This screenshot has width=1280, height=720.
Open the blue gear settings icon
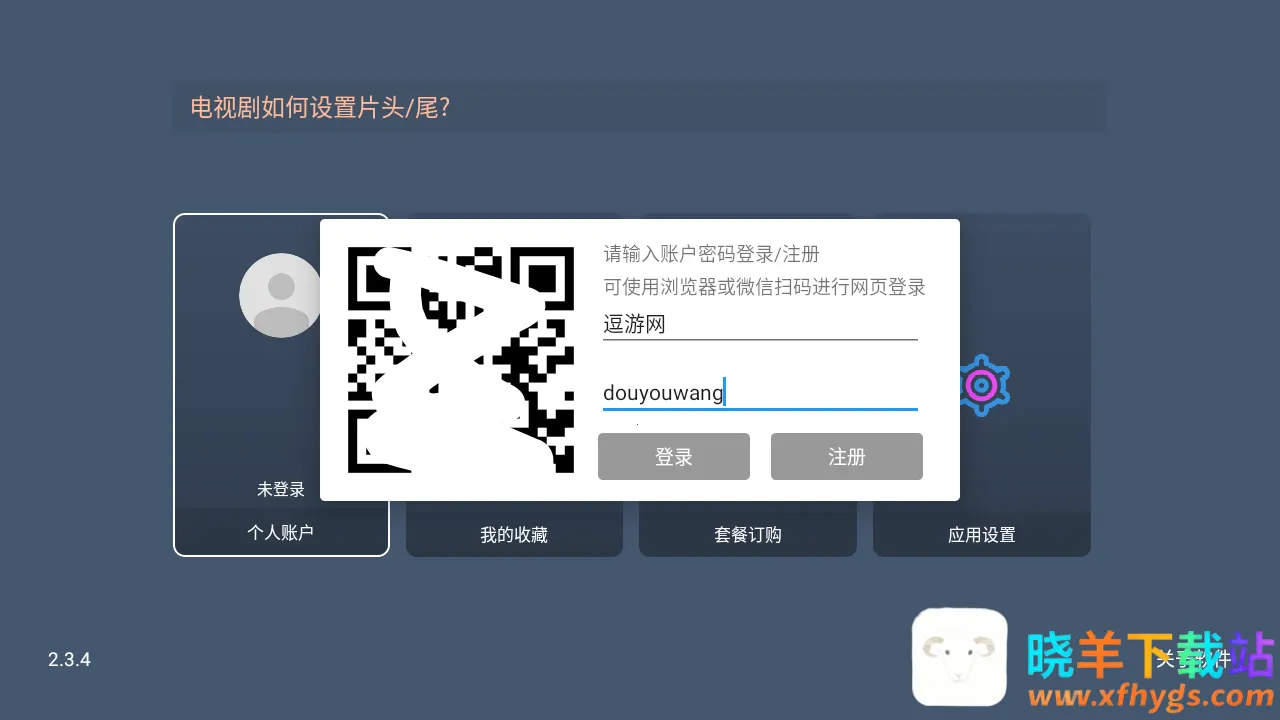coord(982,385)
